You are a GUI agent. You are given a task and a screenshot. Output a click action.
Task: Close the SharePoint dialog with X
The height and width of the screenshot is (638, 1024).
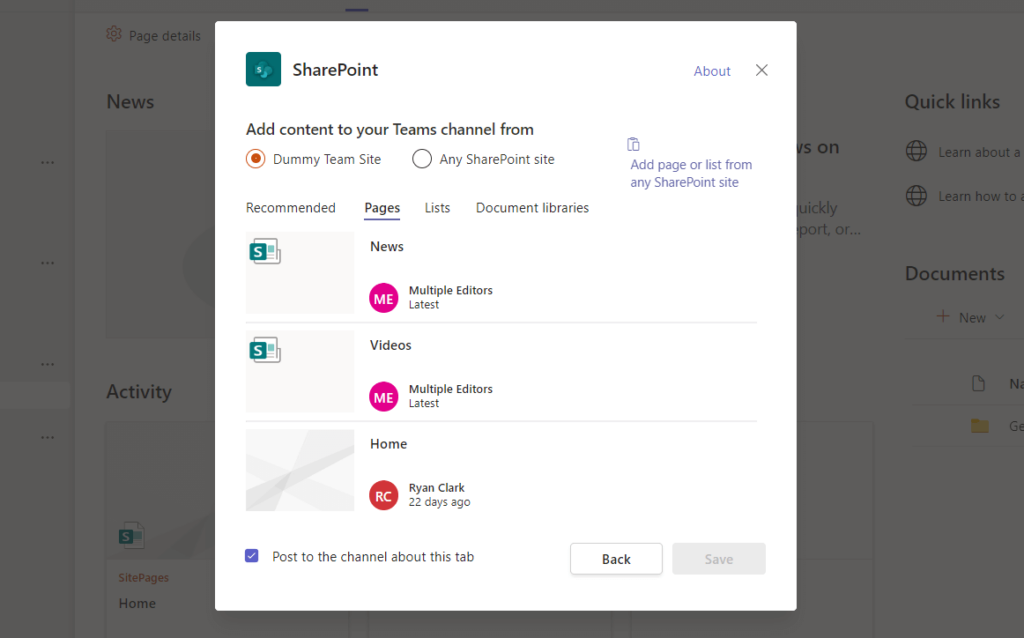point(761,70)
